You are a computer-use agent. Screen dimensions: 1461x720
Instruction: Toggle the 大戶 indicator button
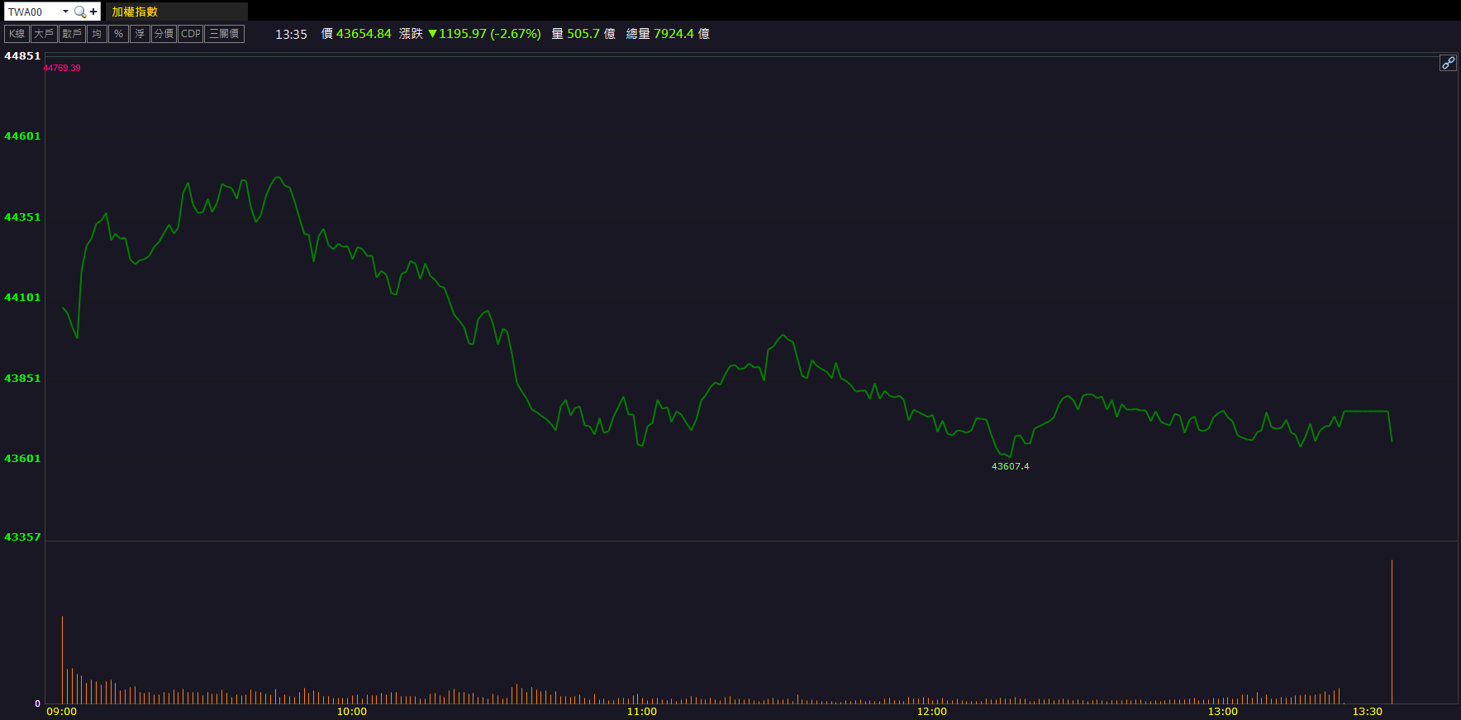point(44,34)
